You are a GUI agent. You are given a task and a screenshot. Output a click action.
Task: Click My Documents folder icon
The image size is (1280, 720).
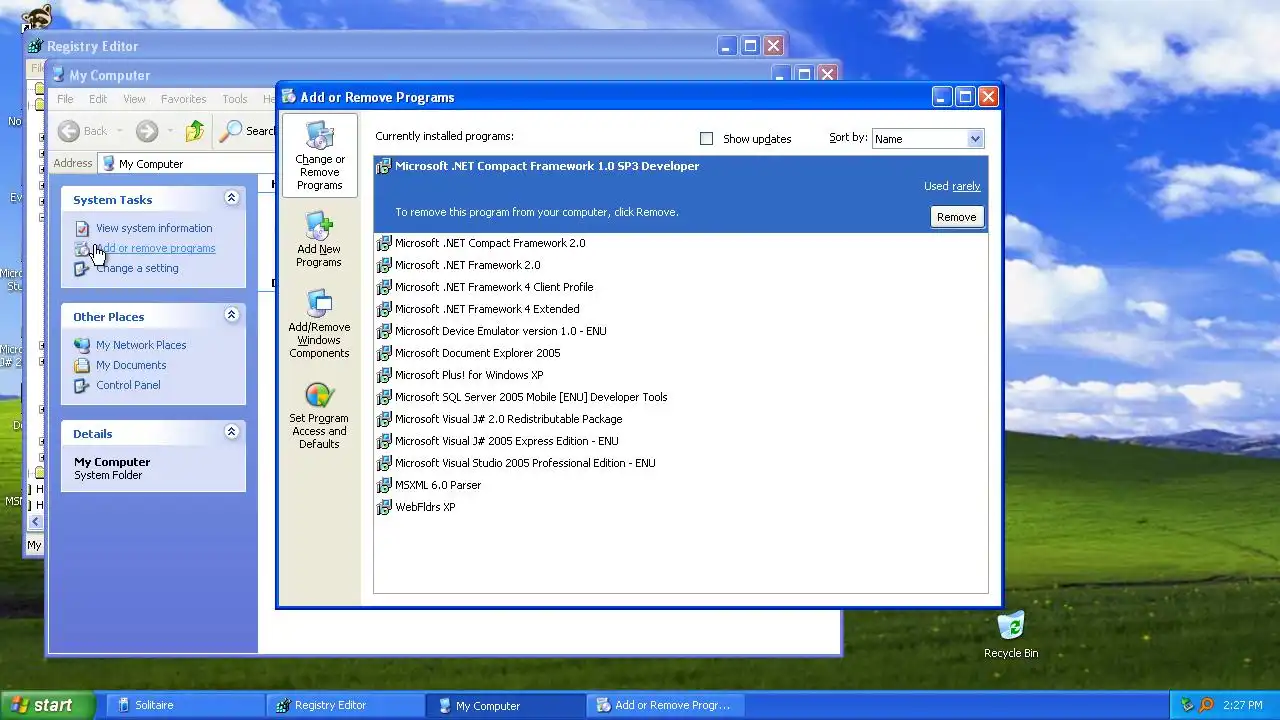pyautogui.click(x=82, y=365)
